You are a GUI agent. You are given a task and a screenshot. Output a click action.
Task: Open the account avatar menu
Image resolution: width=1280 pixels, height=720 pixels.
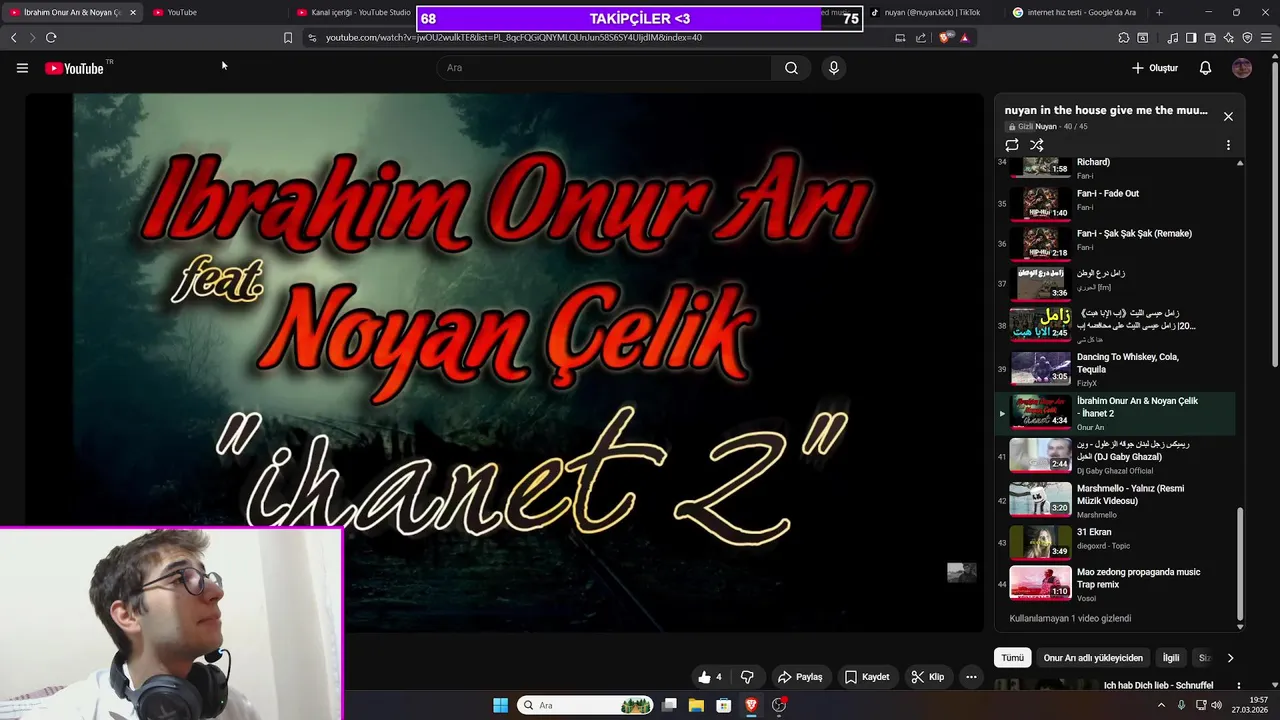tap(1242, 68)
